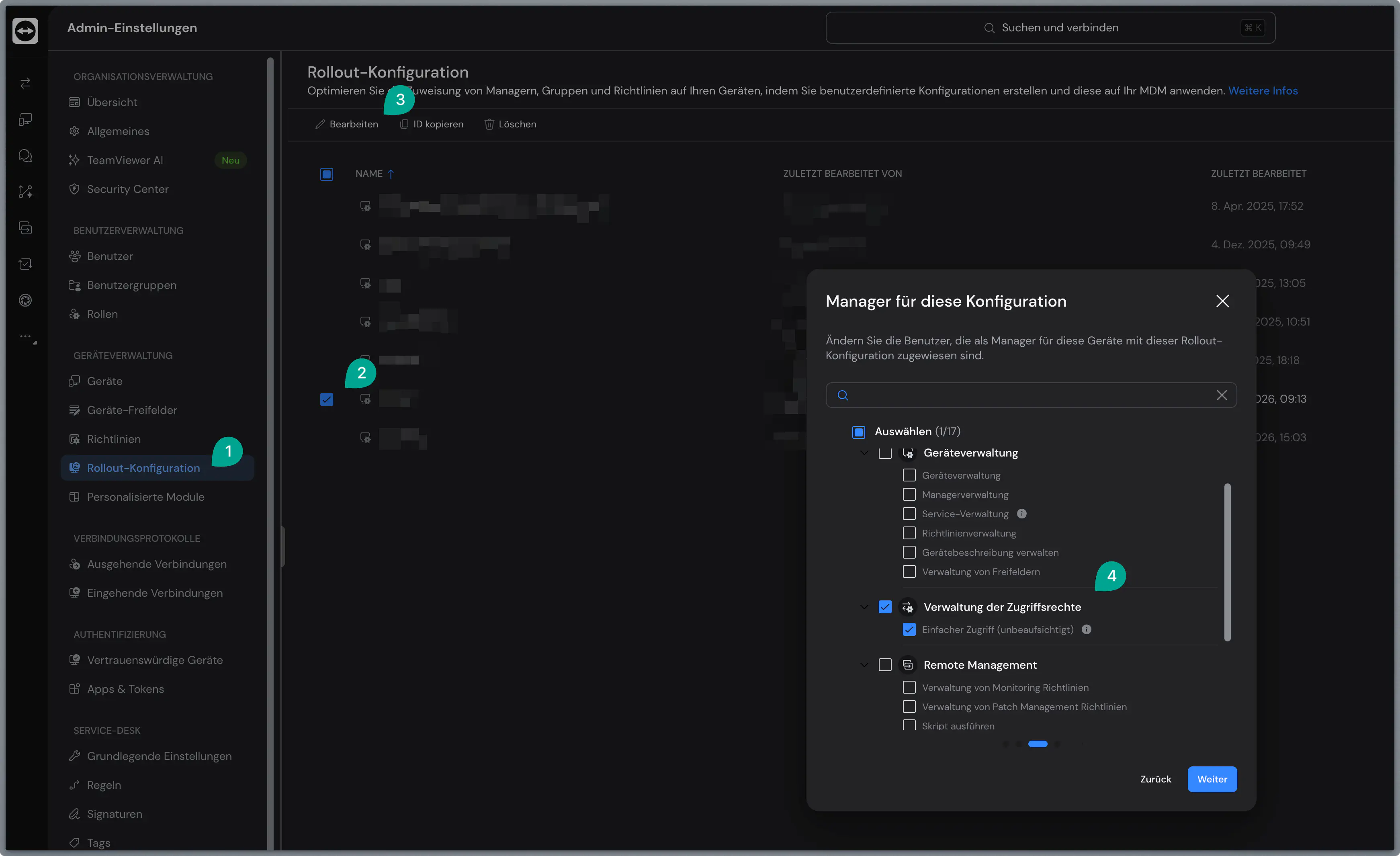Click the Löschen trash icon

[x=489, y=124]
